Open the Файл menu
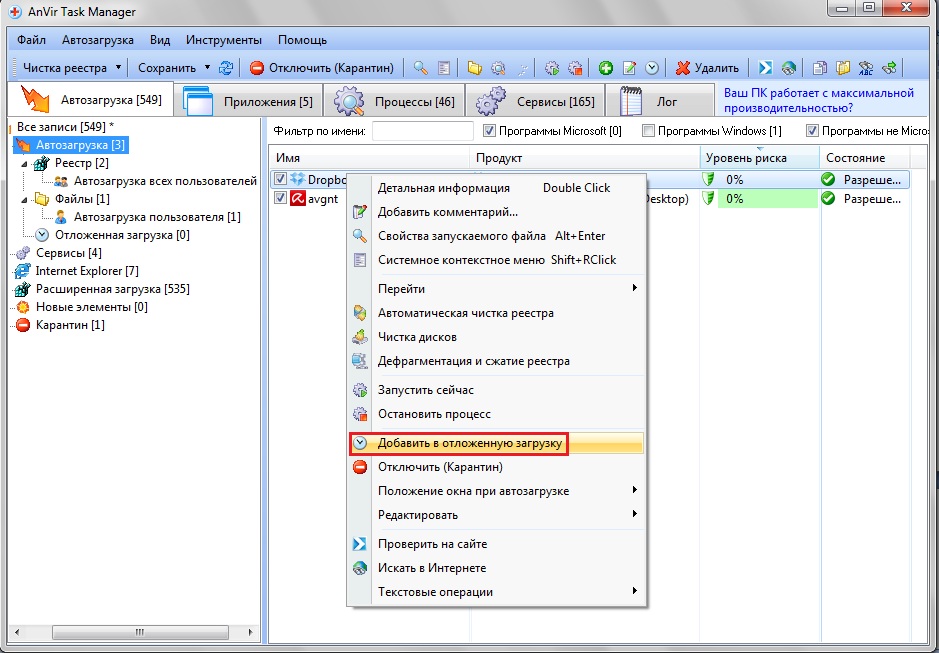The height and width of the screenshot is (653, 939). (x=31, y=40)
